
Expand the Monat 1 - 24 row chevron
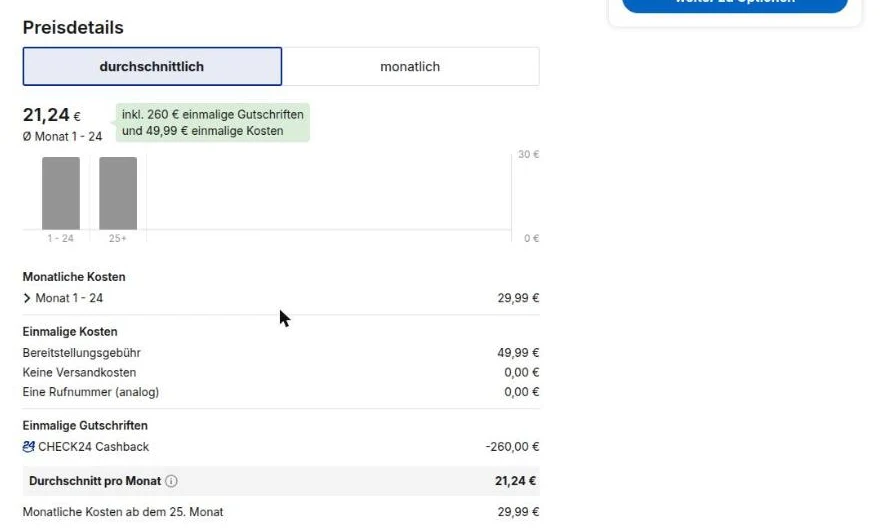tap(27, 298)
